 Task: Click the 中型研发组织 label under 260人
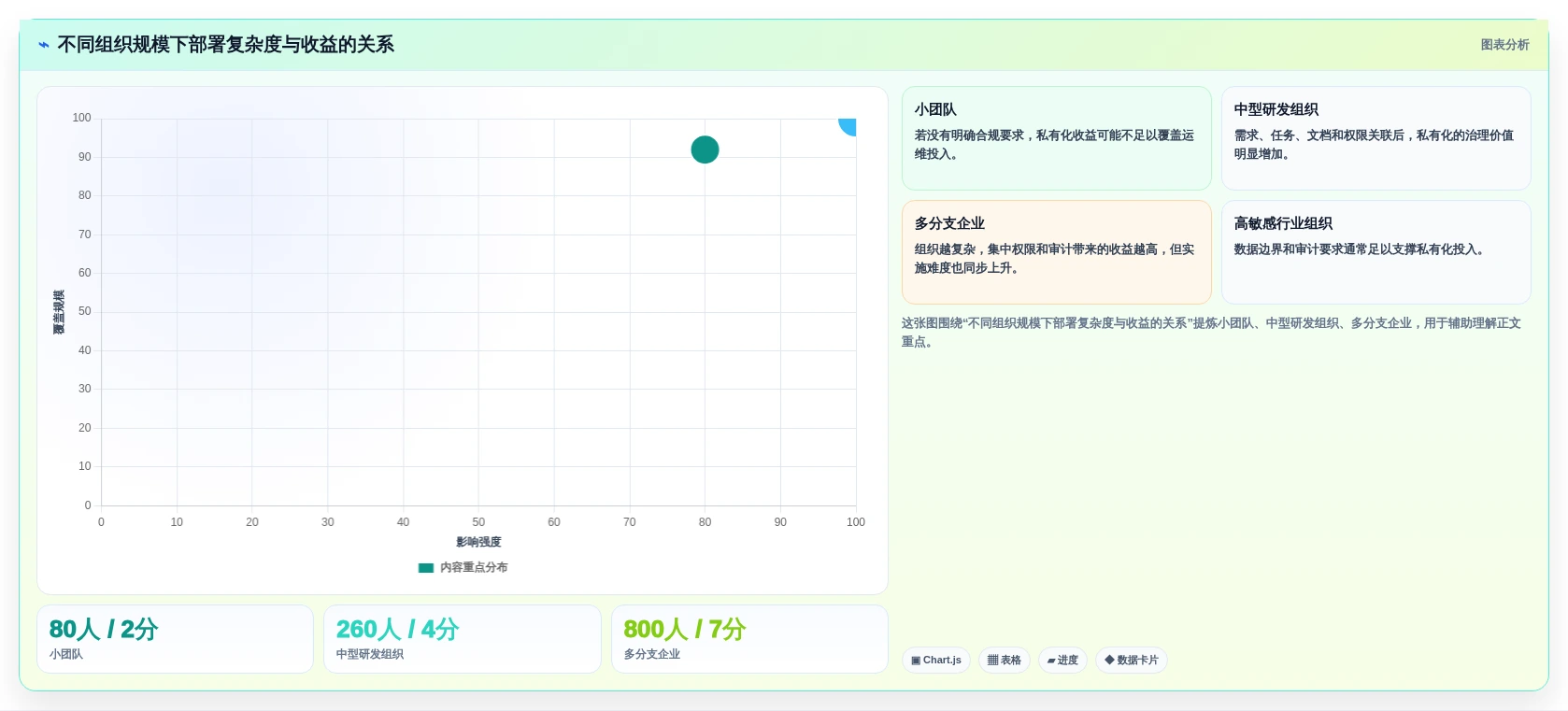pos(370,654)
